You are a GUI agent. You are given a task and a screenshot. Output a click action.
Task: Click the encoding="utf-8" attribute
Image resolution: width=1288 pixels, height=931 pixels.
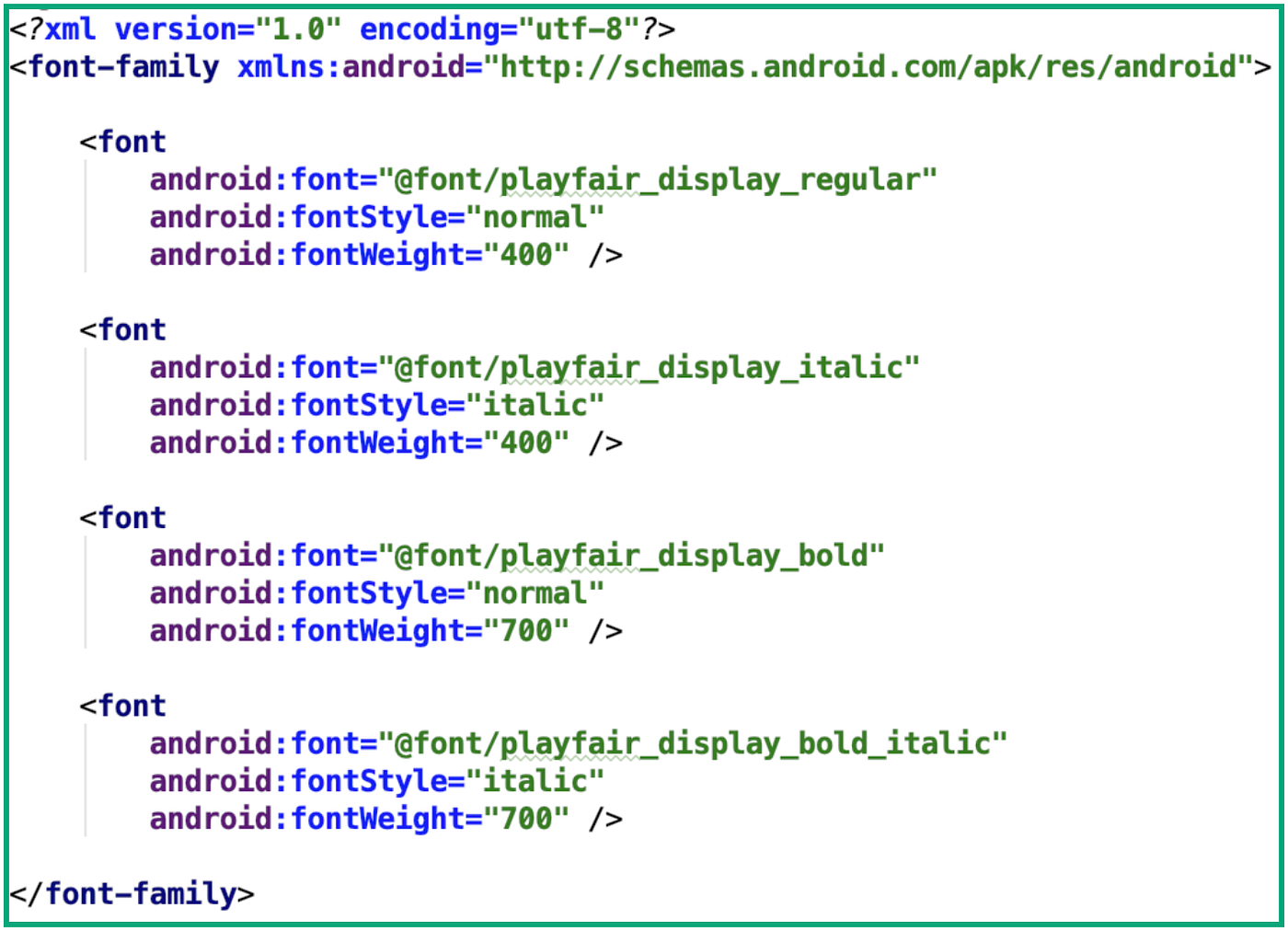(x=500, y=29)
